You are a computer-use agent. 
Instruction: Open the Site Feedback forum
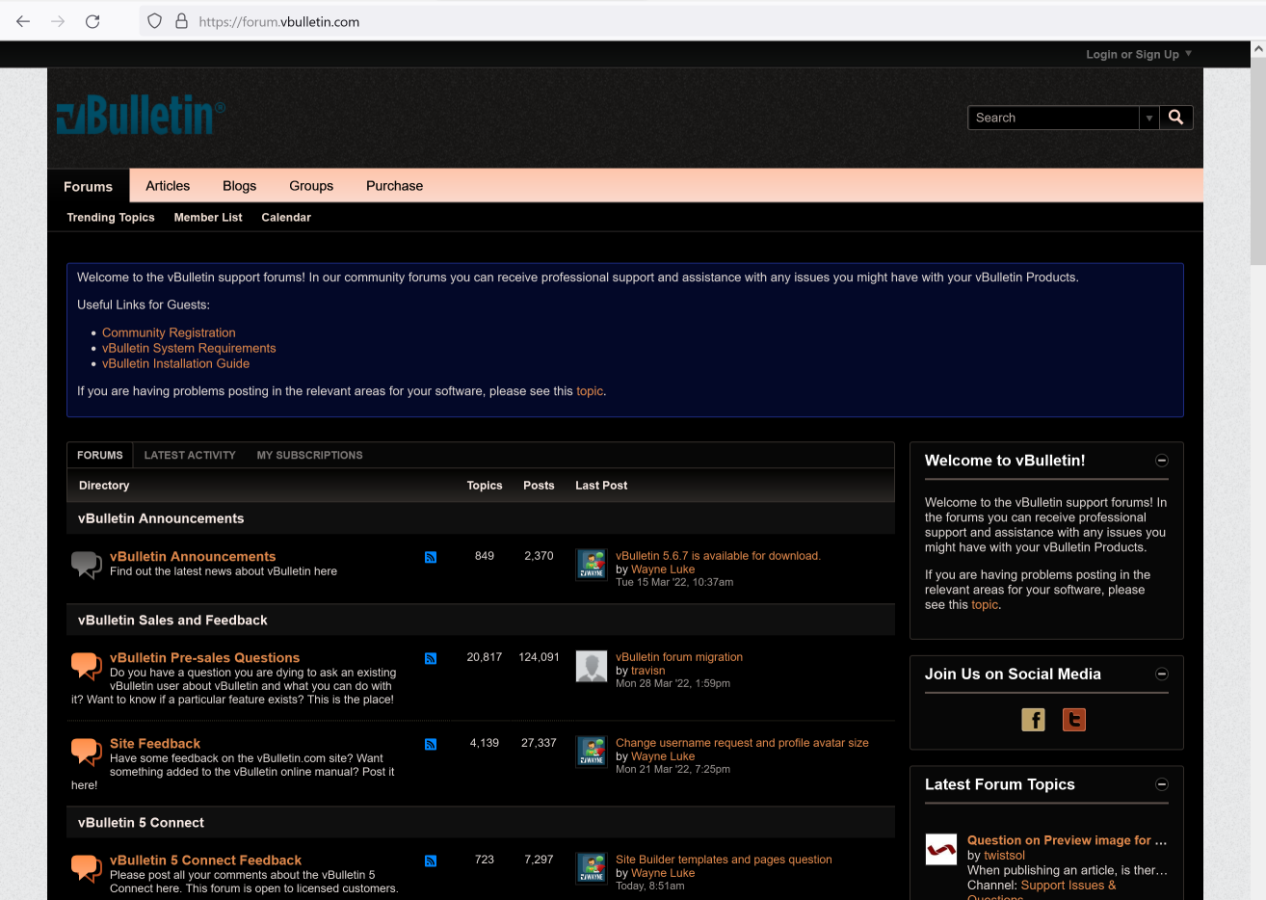[155, 743]
